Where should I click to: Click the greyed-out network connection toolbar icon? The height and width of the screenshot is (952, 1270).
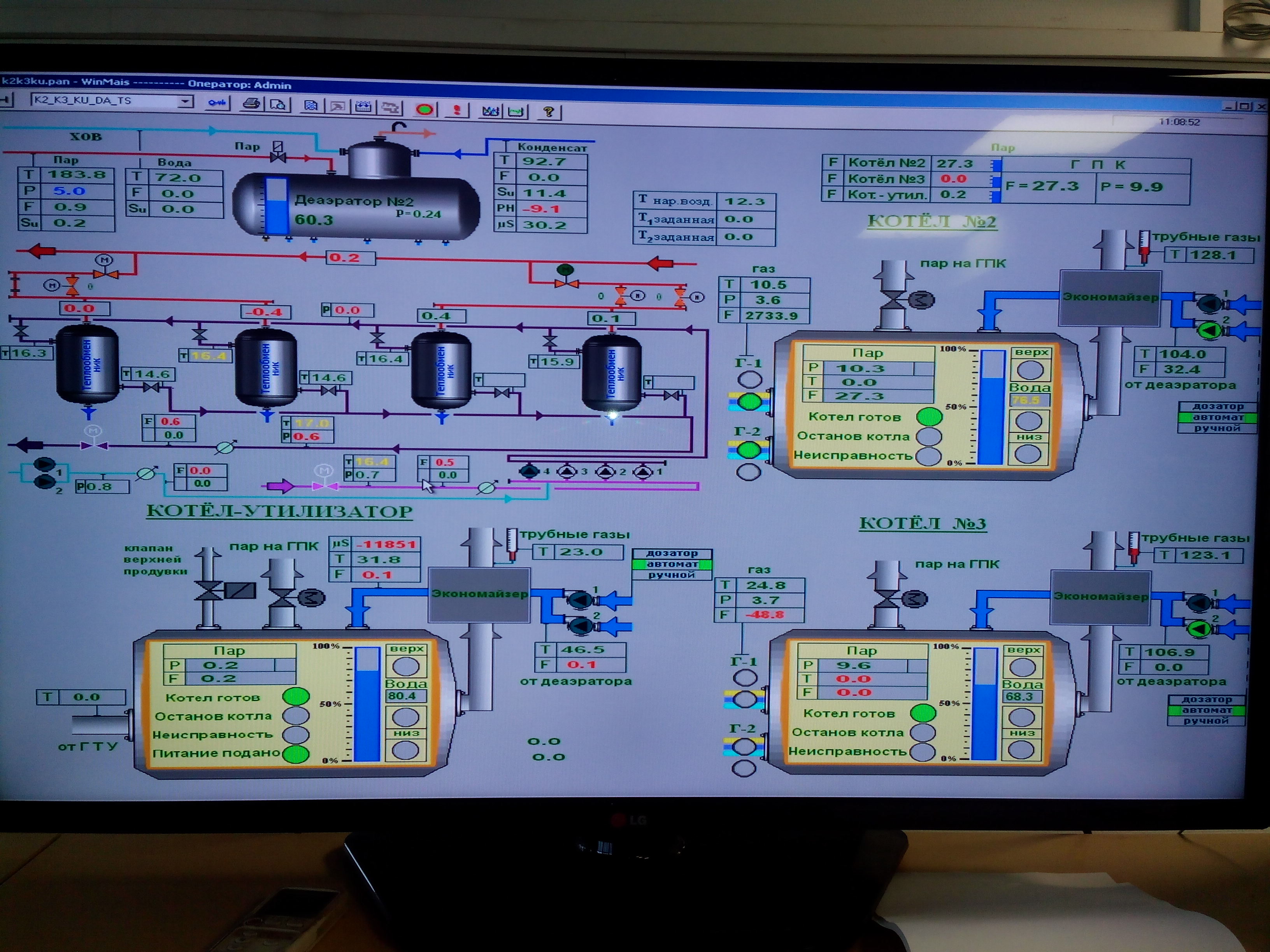391,107
